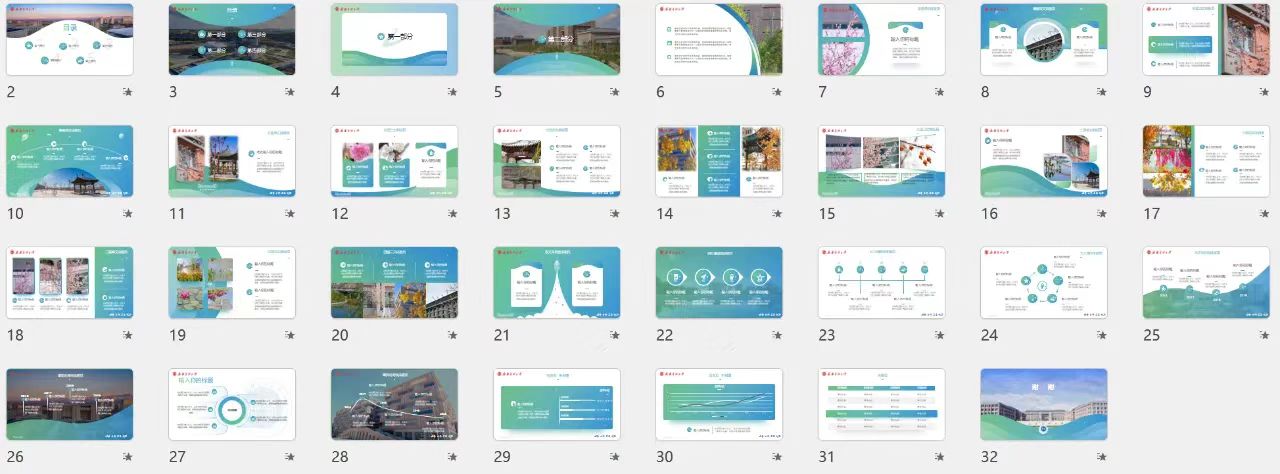Click the transition star icon under slide 2
This screenshot has height=474, width=1280.
pos(127,92)
